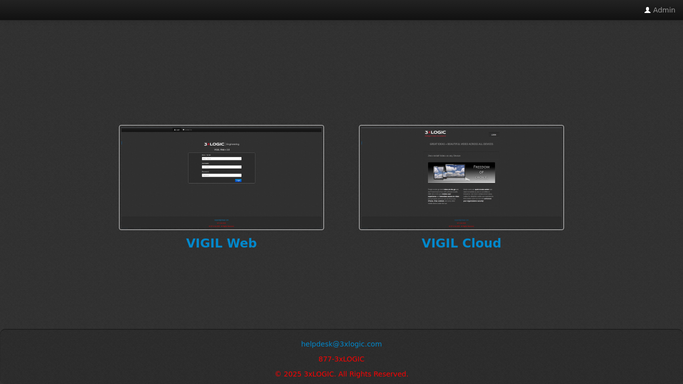Click the email link inside the VIGIL Web preview footer
Image resolution: width=683 pixels, height=384 pixels.
click(x=221, y=220)
